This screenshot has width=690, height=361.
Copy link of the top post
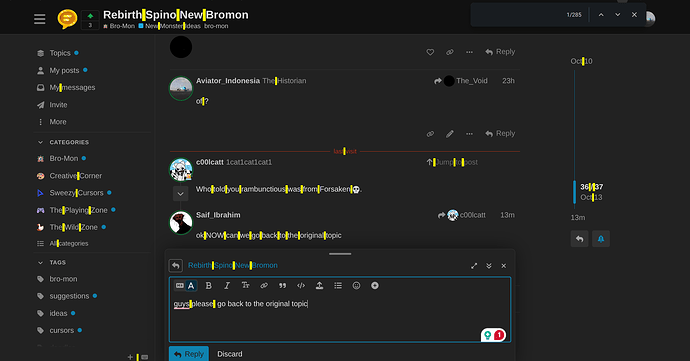pos(449,52)
